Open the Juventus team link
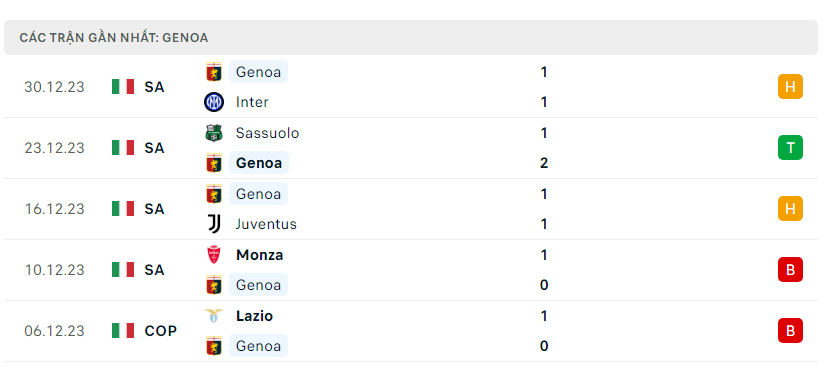This screenshot has width=824, height=370. [266, 224]
